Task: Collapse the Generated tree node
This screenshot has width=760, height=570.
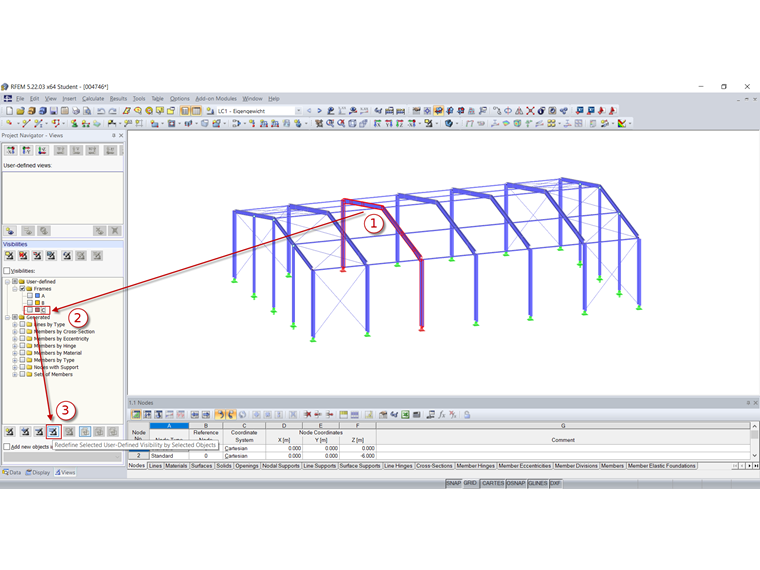Action: pos(7,317)
